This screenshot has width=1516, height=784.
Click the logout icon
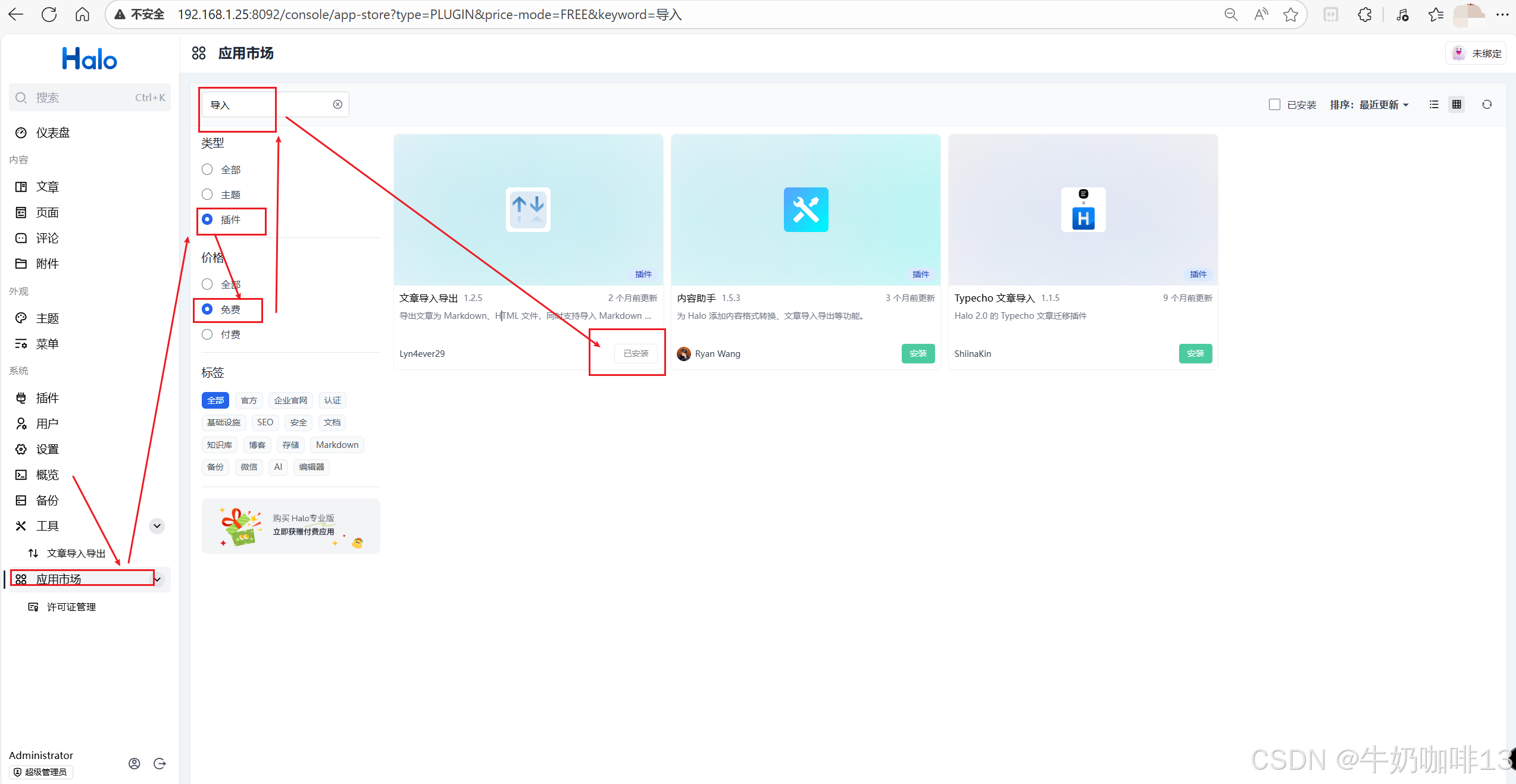[160, 763]
